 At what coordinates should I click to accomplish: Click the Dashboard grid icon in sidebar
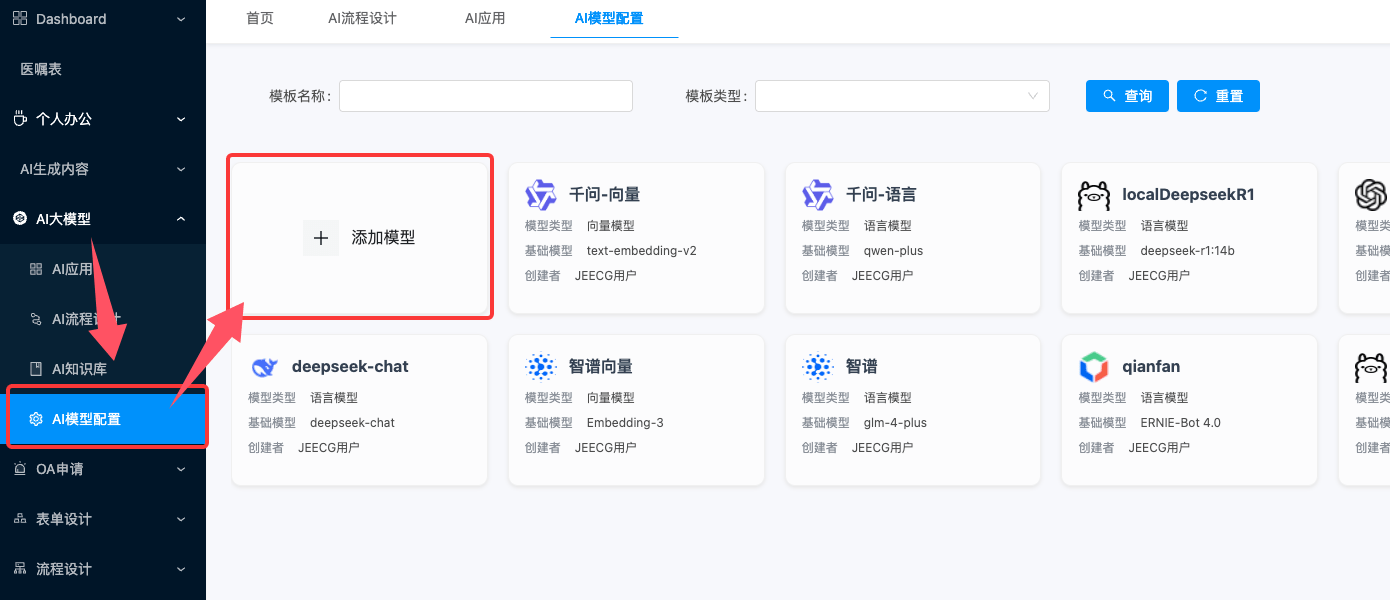click(20, 19)
